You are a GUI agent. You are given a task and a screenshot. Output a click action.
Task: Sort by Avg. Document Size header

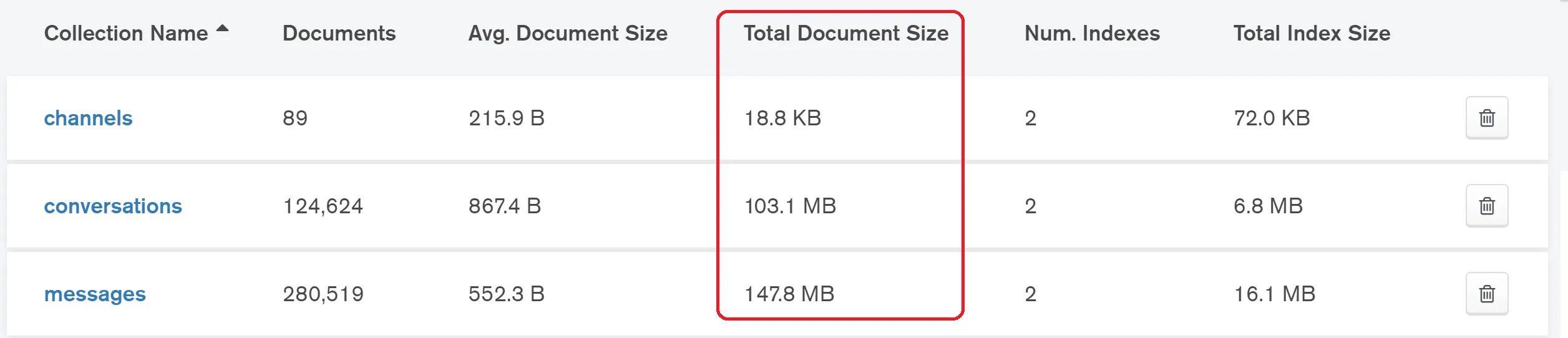coord(568,33)
